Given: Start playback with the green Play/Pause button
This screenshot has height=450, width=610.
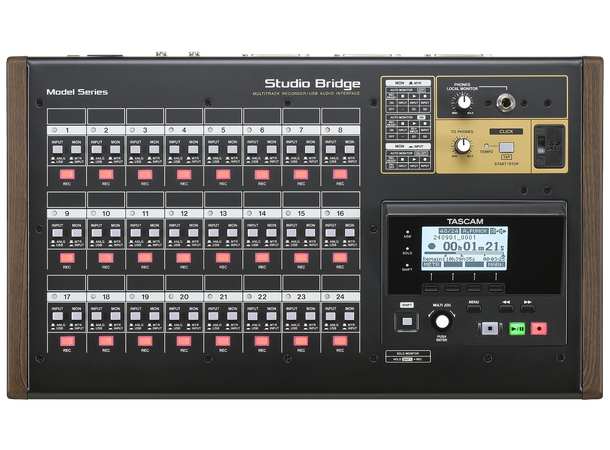Looking at the screenshot, I should pyautogui.click(x=517, y=329).
